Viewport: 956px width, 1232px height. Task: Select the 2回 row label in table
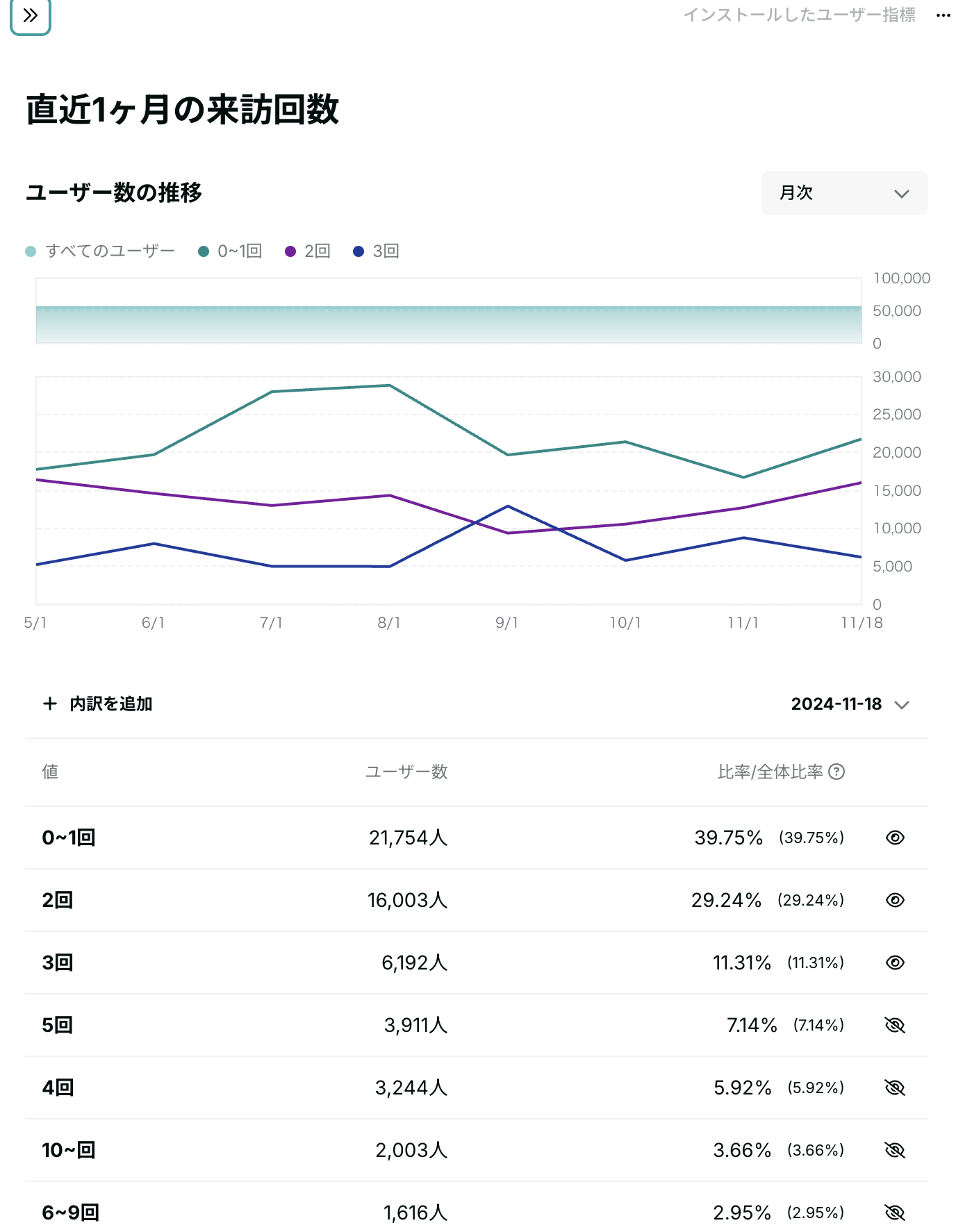58,900
